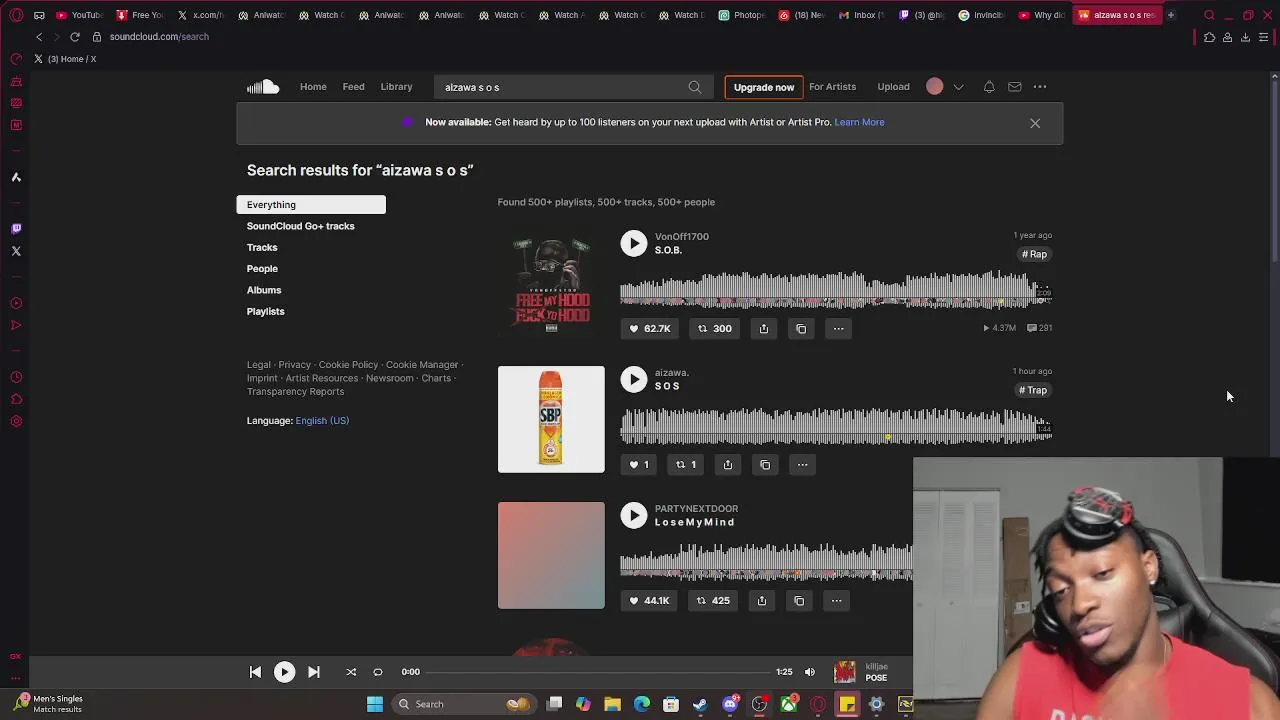Mute volume via the speaker icon

point(810,672)
